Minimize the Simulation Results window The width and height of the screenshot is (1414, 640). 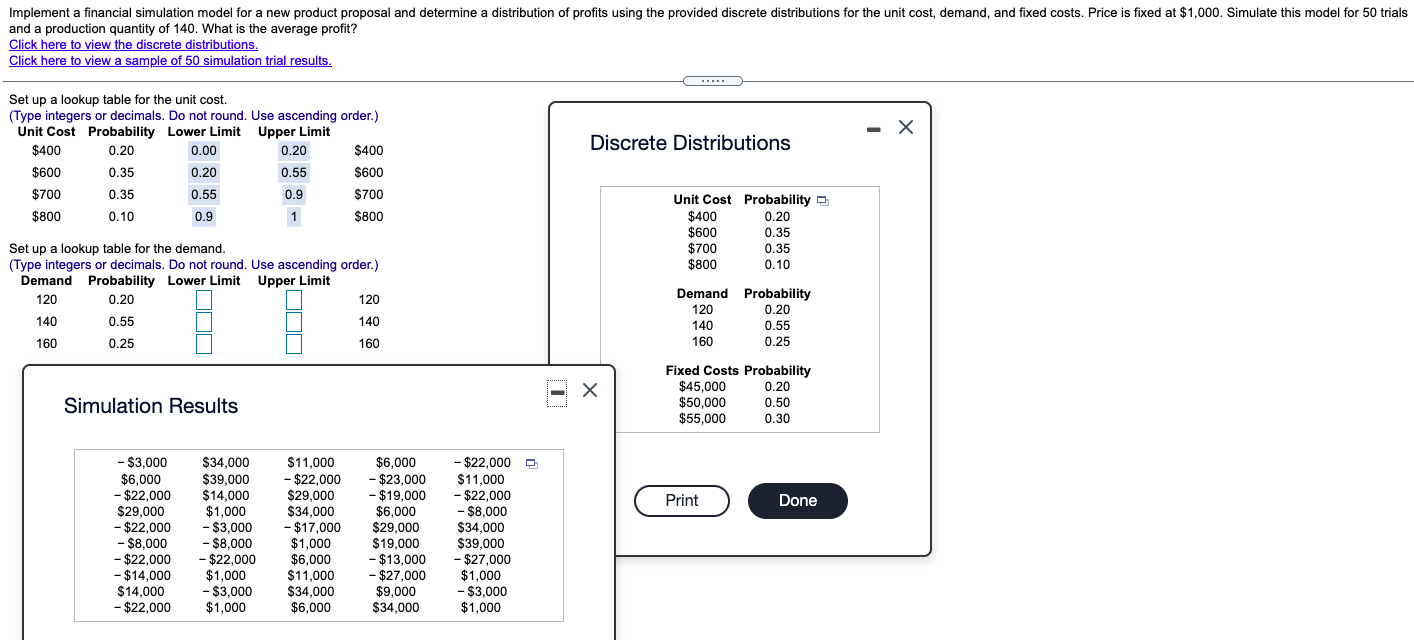[556, 392]
